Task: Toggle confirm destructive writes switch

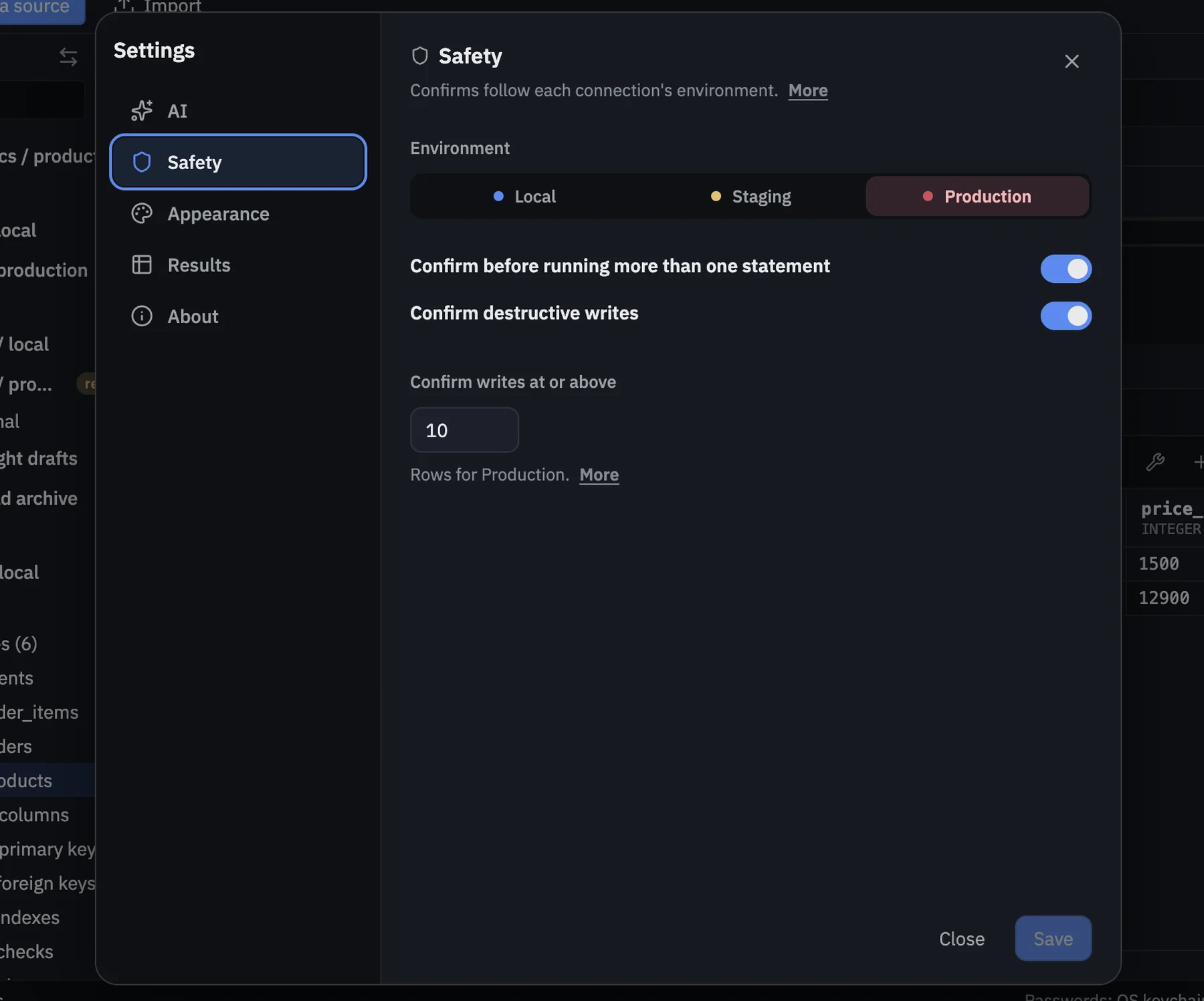Action: (x=1066, y=316)
